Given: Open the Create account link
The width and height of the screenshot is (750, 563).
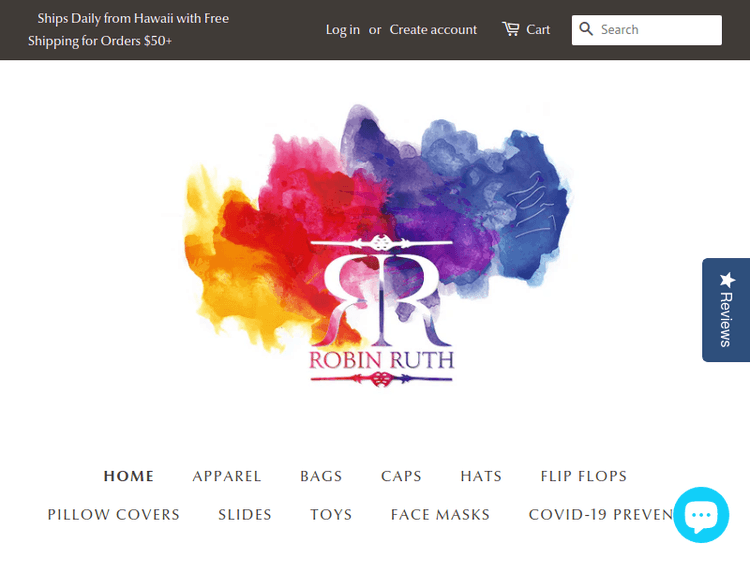Looking at the screenshot, I should pos(433,30).
